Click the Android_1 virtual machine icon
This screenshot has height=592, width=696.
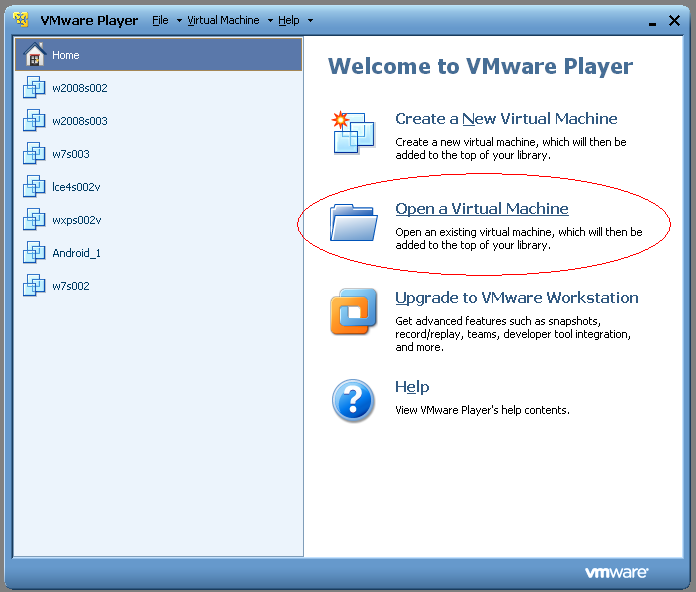point(34,253)
